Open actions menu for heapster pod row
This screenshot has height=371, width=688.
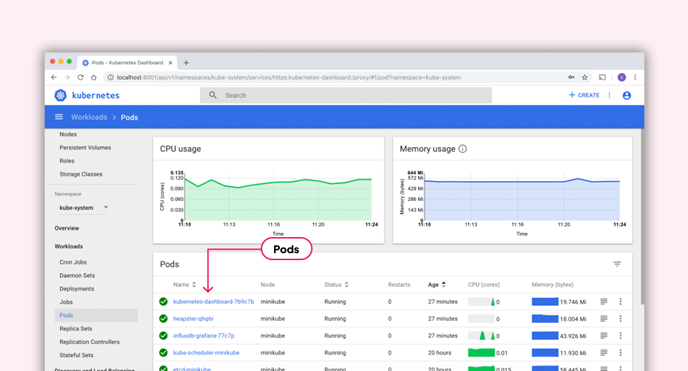tap(620, 319)
